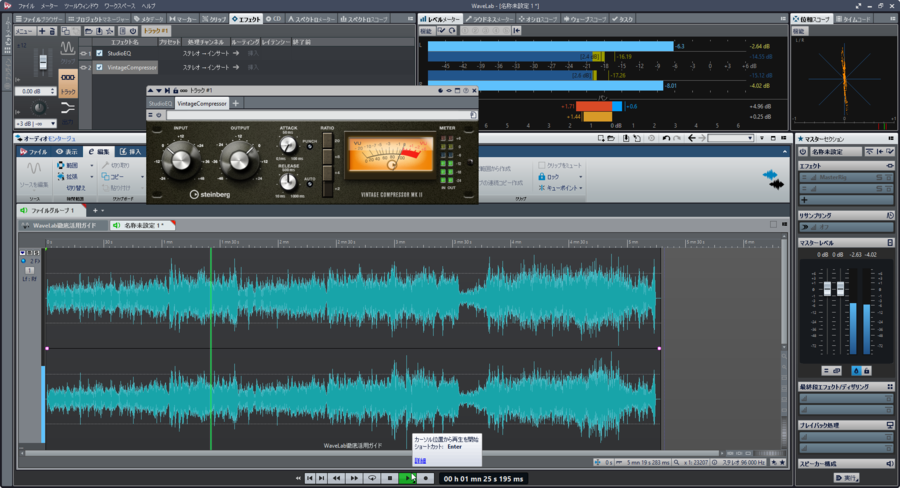Add an effect with the plus icon
This screenshot has width=900, height=488.
coord(41,31)
